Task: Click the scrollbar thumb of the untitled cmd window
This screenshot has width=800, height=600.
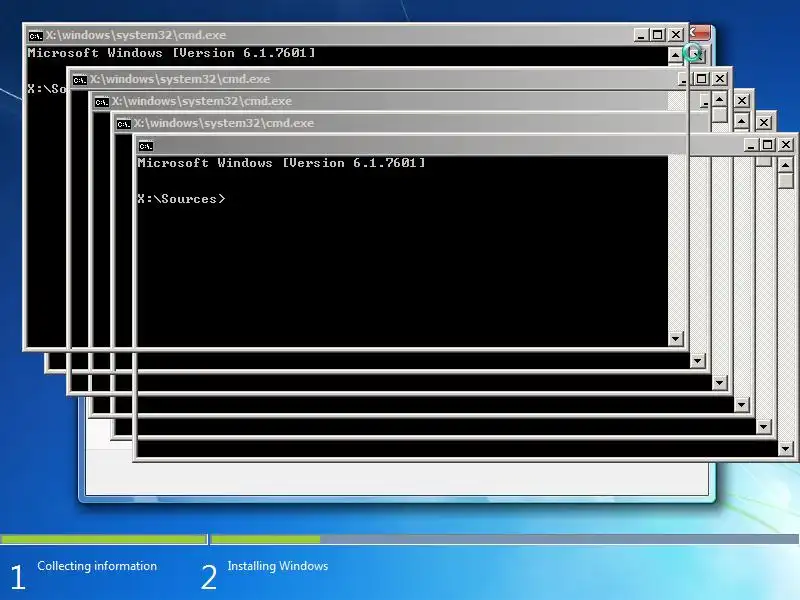Action: [786, 181]
